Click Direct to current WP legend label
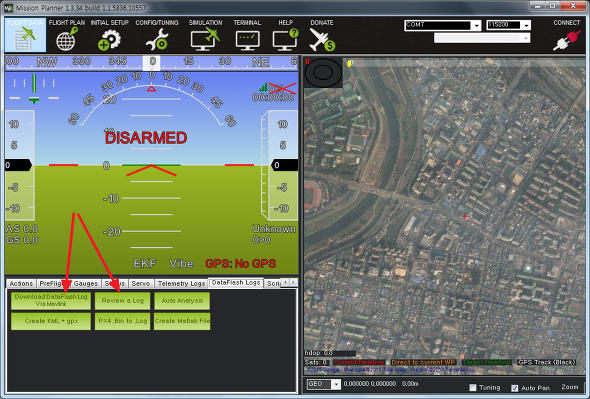 pyautogui.click(x=423, y=362)
